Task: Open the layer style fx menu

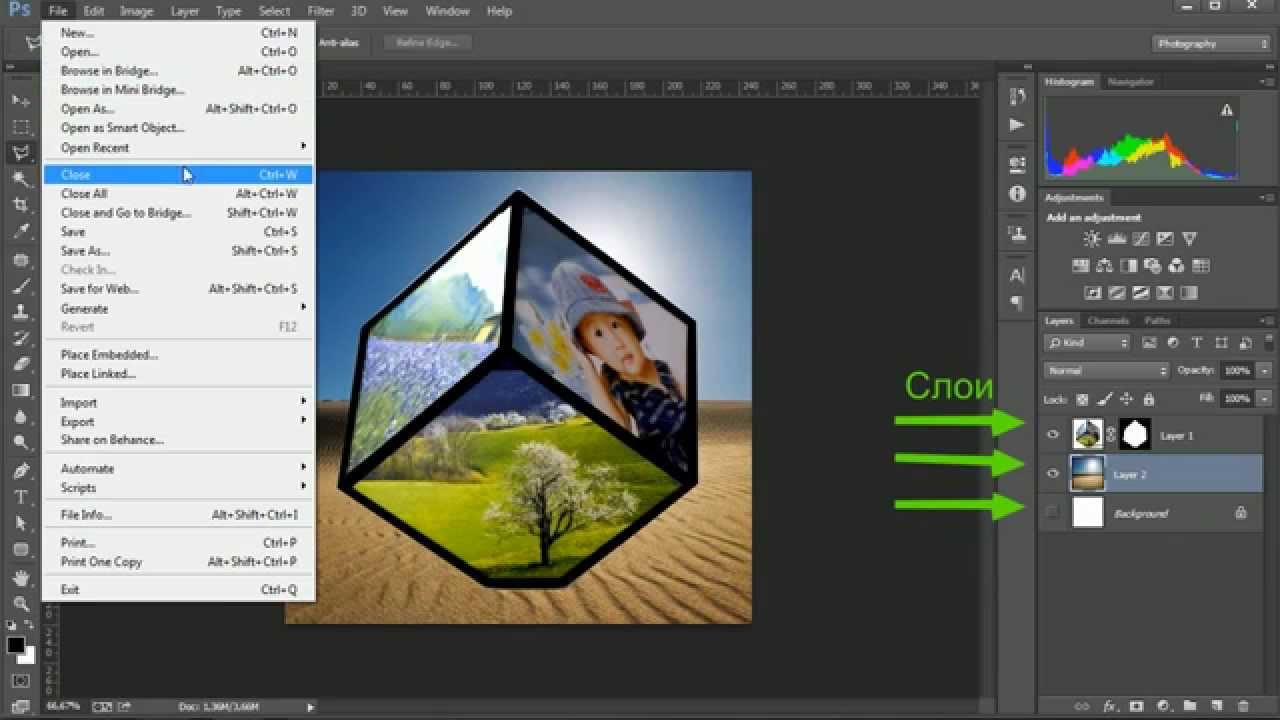Action: (x=1109, y=706)
